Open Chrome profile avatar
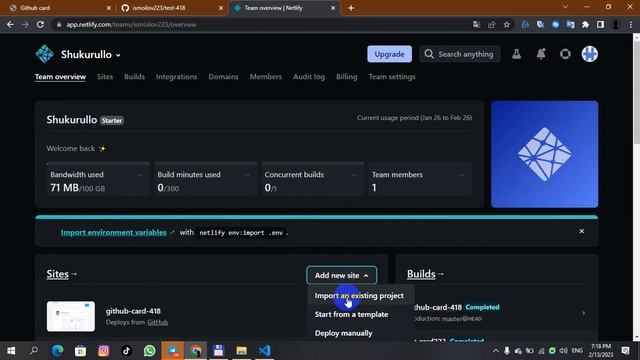This screenshot has width=640, height=360. [x=616, y=24]
